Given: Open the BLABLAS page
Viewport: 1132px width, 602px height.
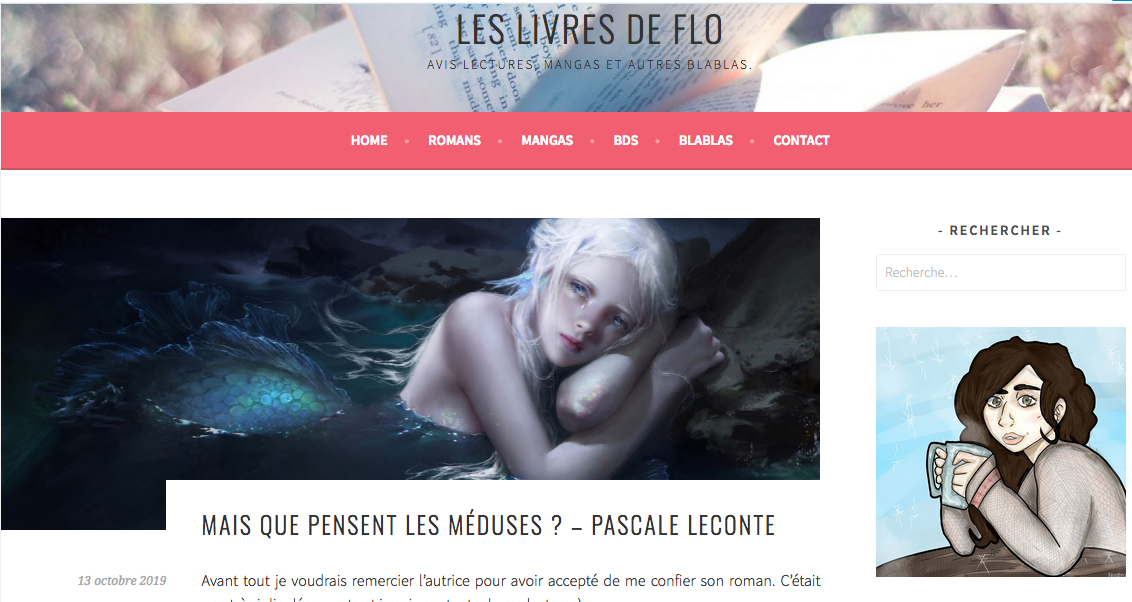Looking at the screenshot, I should (705, 141).
